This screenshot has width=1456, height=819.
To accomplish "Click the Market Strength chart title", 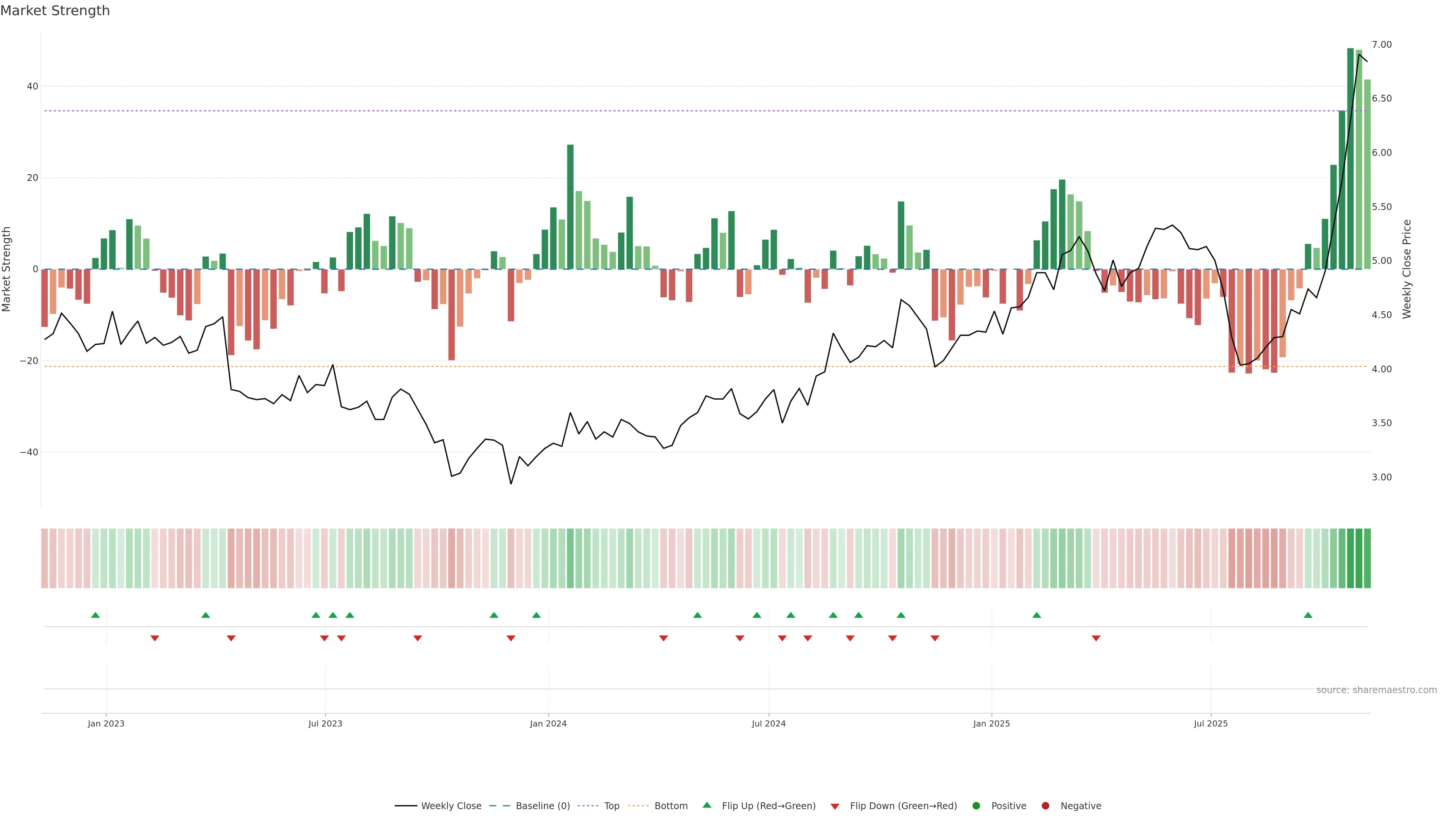I will 55,11.
